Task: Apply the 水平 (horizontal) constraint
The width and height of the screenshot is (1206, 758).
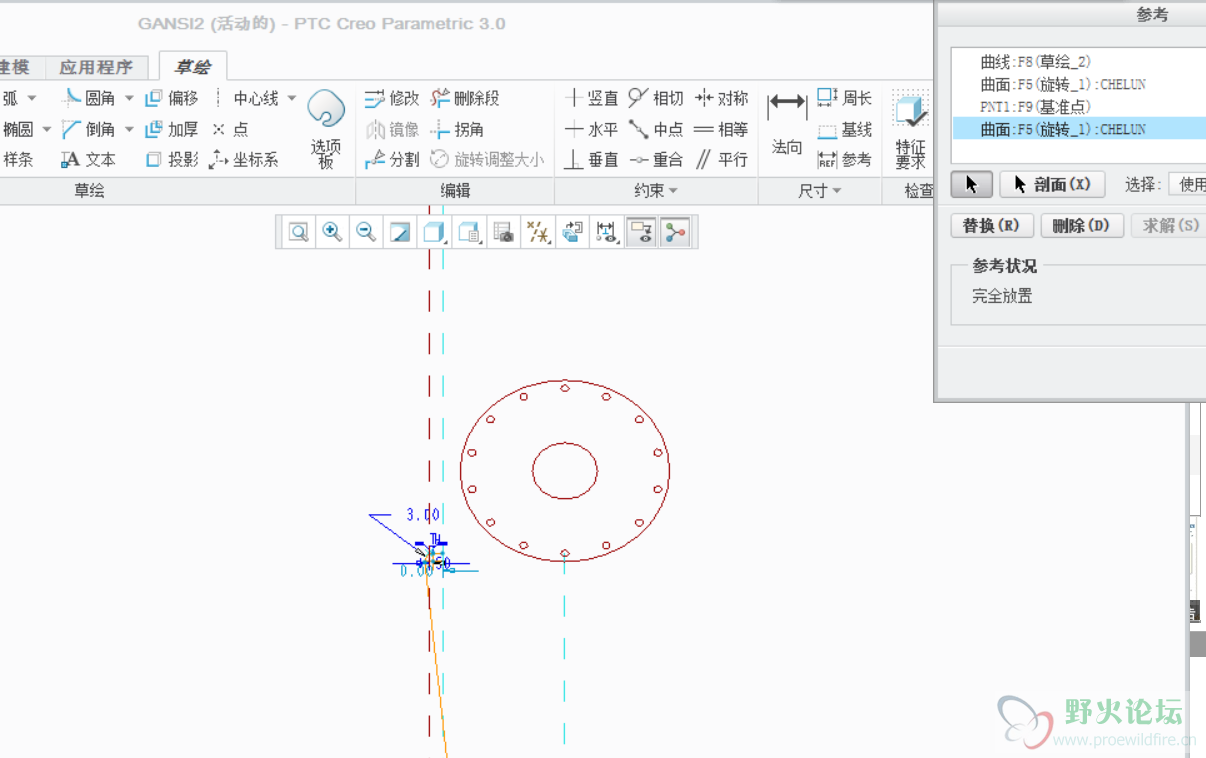Action: coord(592,129)
